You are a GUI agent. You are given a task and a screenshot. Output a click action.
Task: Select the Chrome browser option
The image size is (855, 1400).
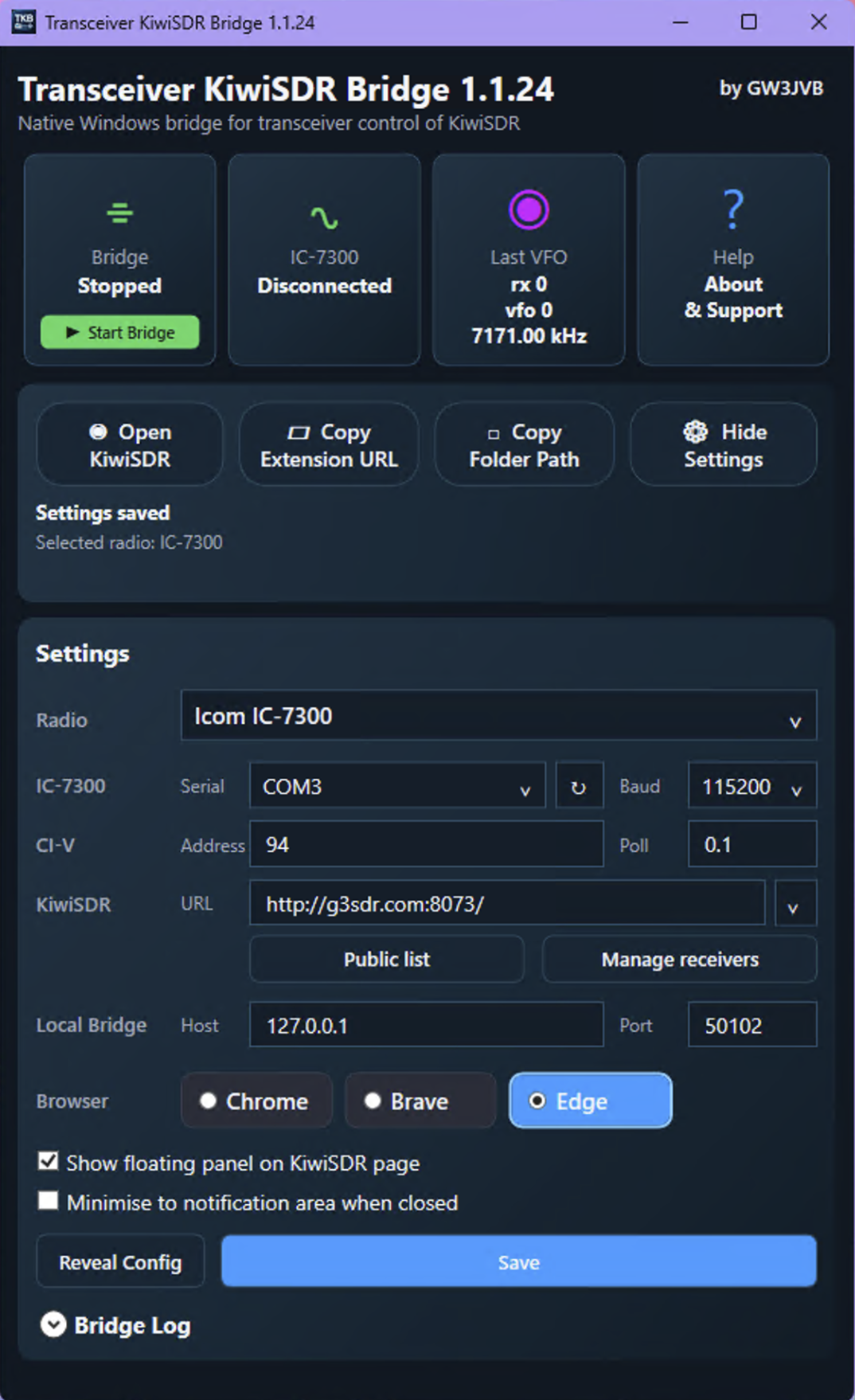(256, 1101)
